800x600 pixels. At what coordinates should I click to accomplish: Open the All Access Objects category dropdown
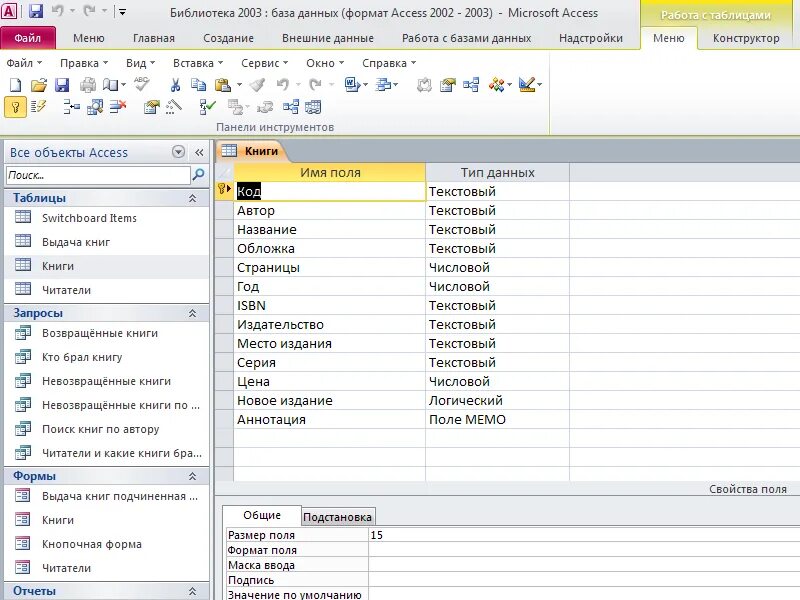point(178,152)
